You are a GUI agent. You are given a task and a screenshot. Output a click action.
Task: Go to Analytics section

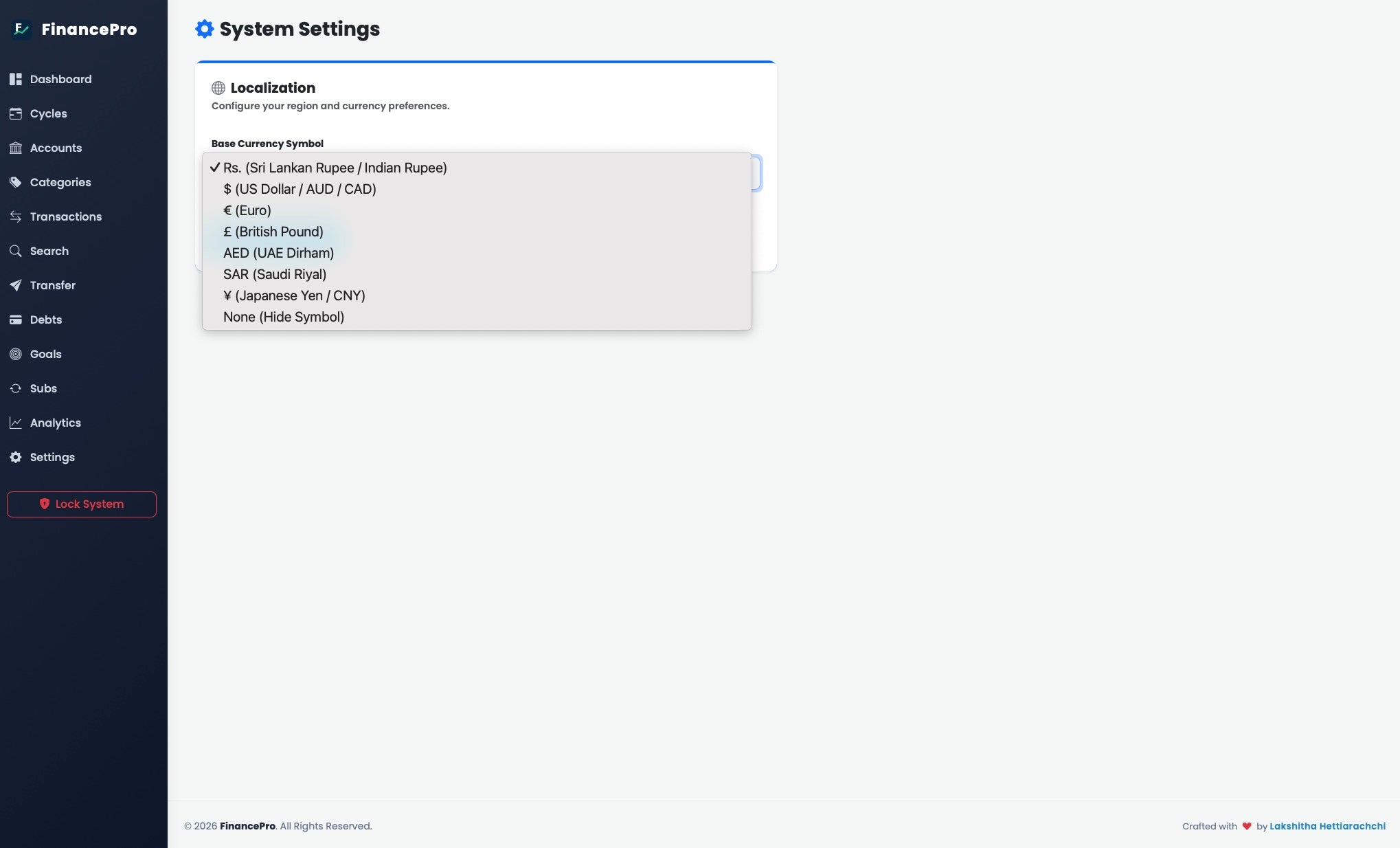[x=56, y=423]
